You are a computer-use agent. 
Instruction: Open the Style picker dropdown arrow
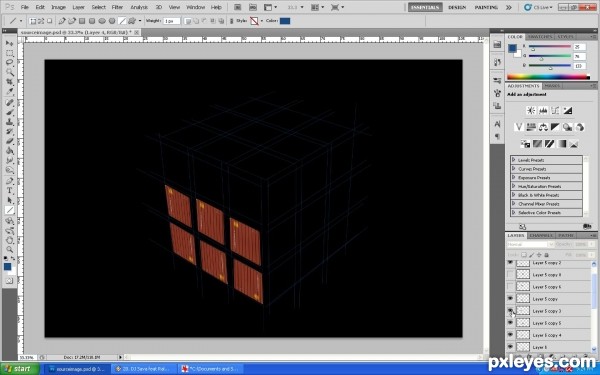[262, 21]
